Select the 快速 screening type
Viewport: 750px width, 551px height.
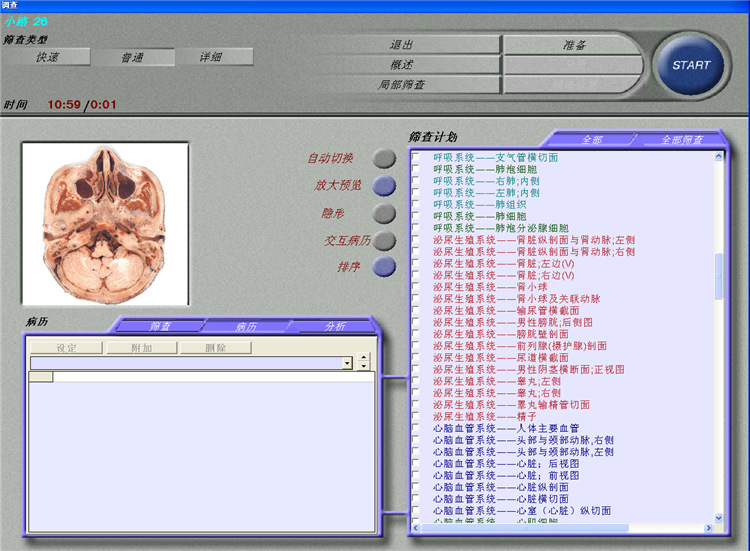[48, 57]
